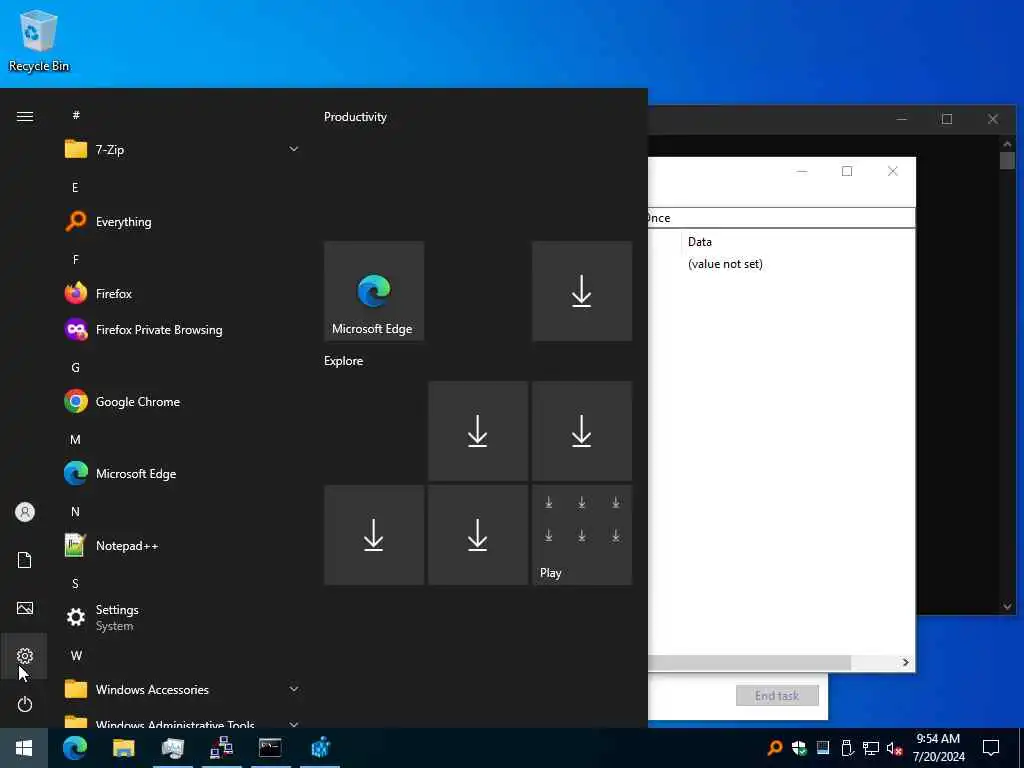The height and width of the screenshot is (768, 1024).
Task: Open Settings System entry in app list
Action: tap(182, 617)
